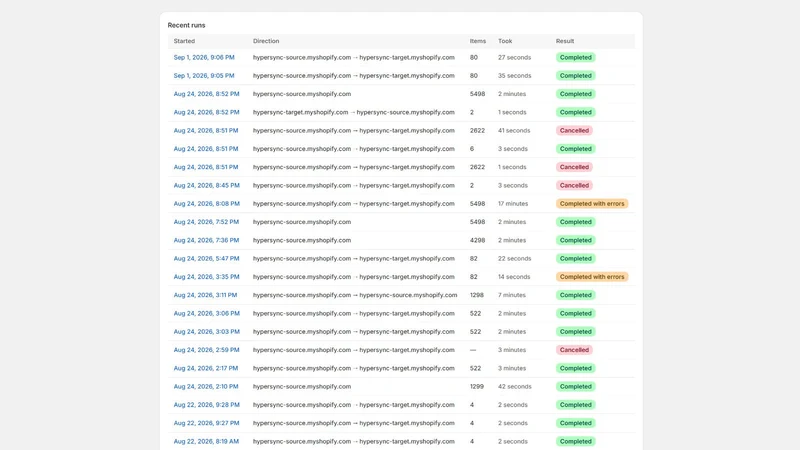Select the 27 seconds duration cell
The width and height of the screenshot is (800, 450).
click(x=514, y=58)
